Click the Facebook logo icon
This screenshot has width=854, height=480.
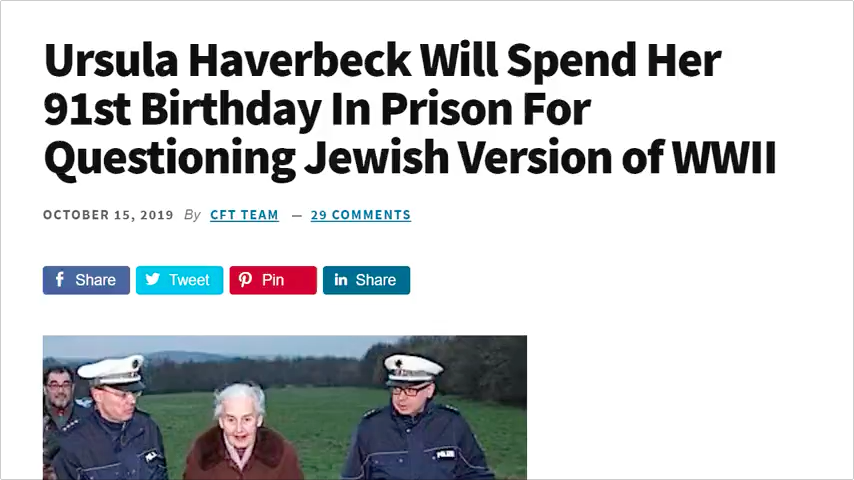point(60,280)
